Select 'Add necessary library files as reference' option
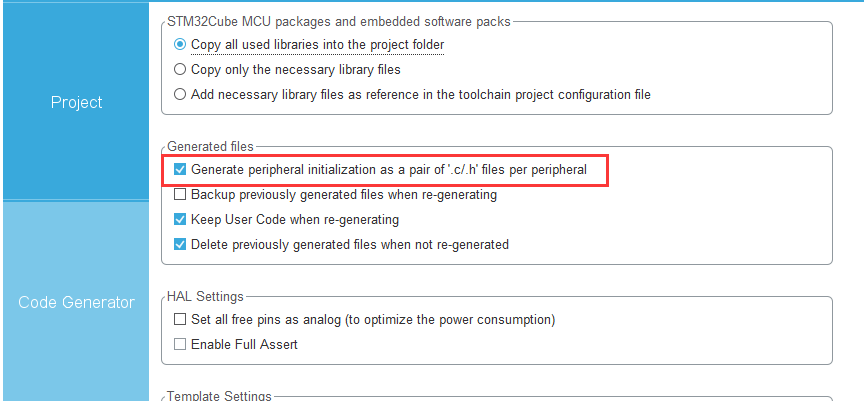This screenshot has height=401, width=864. [x=180, y=94]
